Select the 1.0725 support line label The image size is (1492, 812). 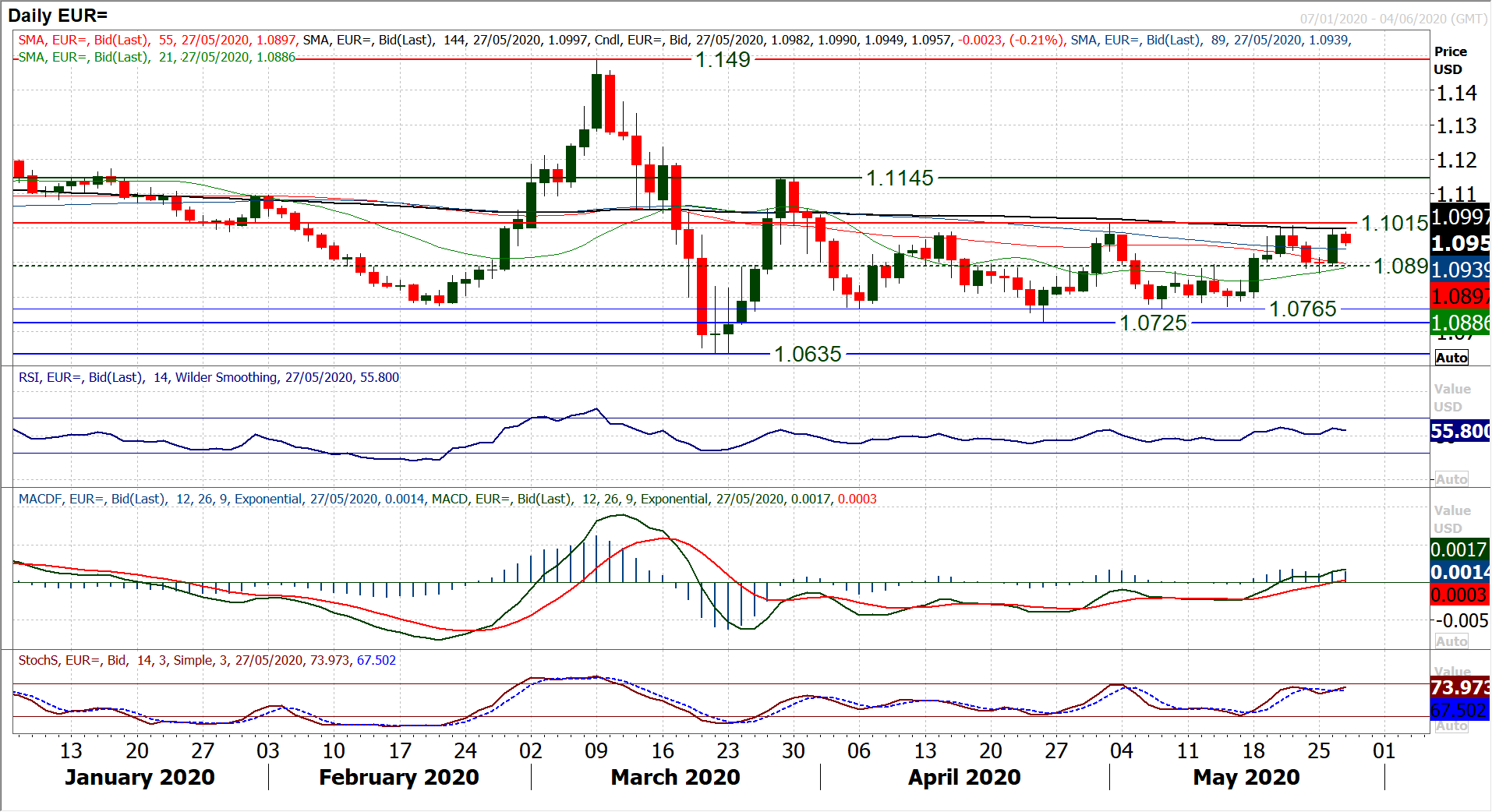1153,323
